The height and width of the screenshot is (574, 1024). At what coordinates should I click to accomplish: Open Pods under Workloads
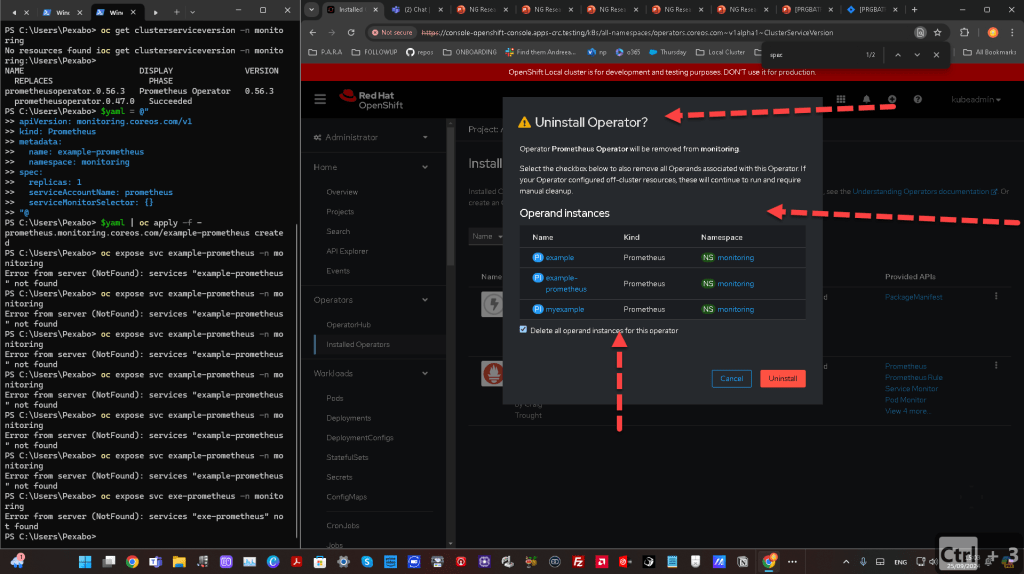(335, 398)
